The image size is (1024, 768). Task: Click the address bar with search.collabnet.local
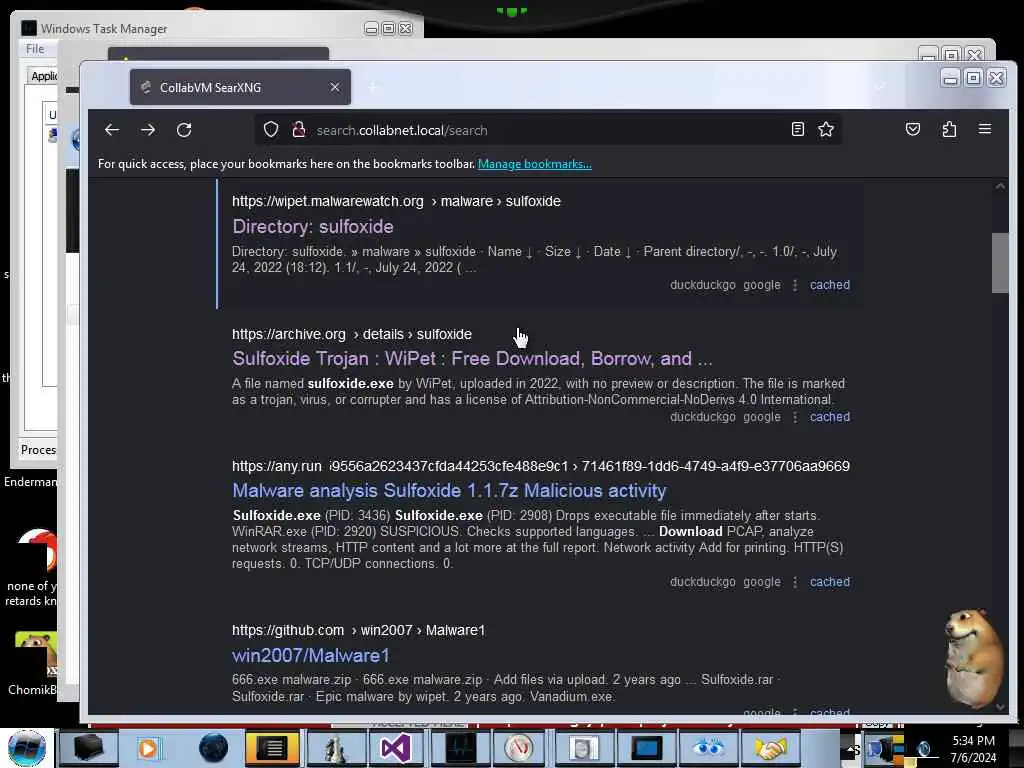point(549,130)
